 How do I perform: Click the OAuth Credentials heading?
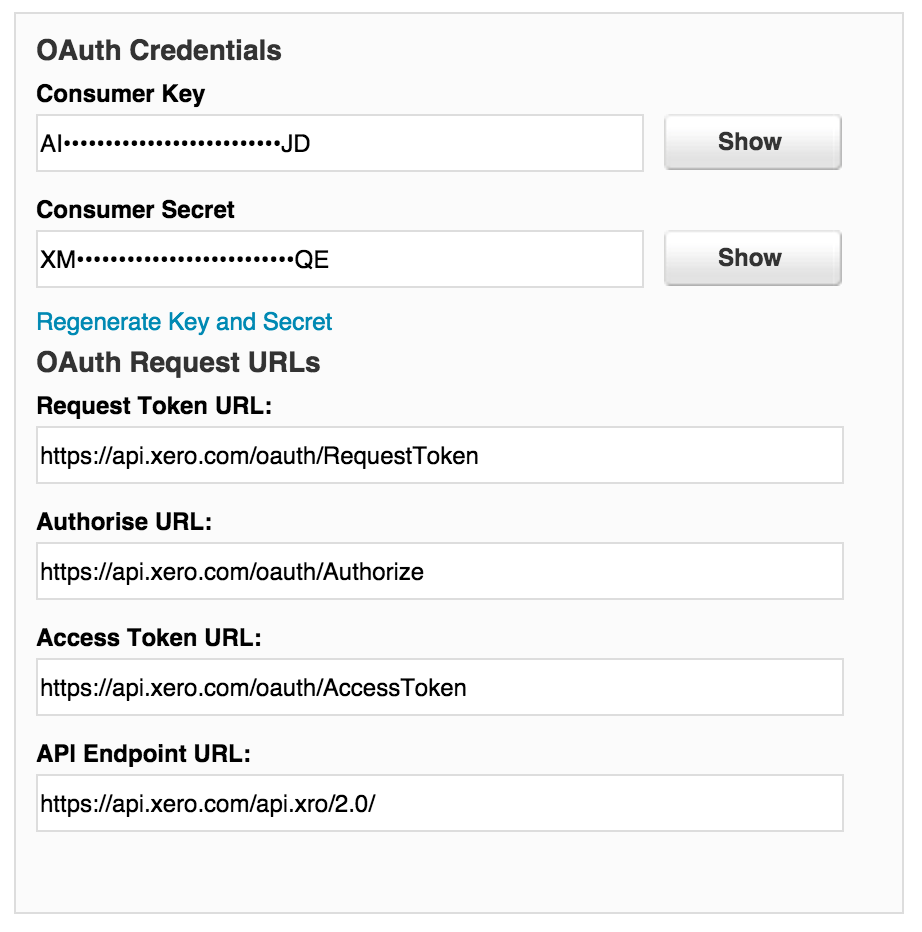[x=159, y=50]
